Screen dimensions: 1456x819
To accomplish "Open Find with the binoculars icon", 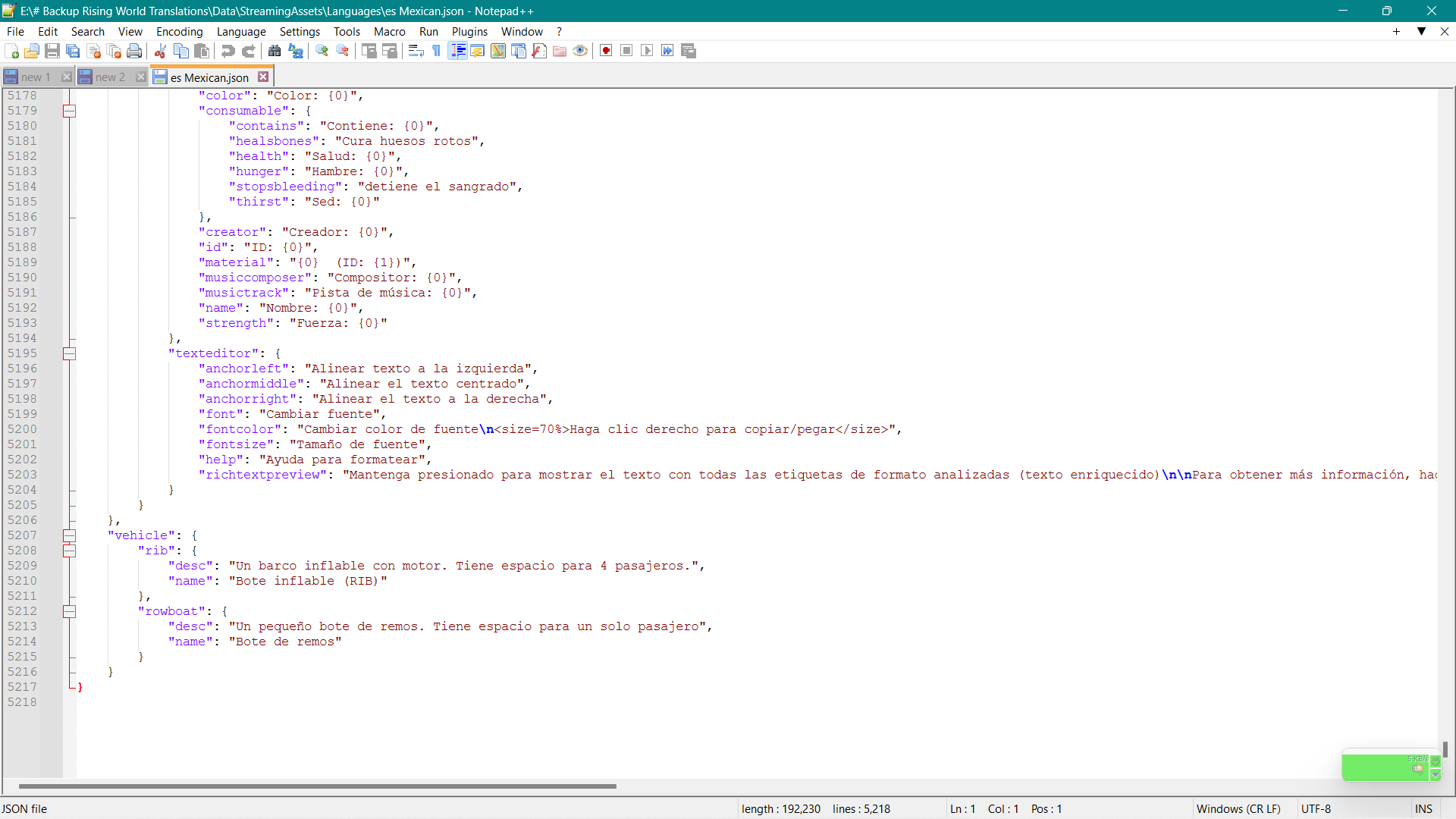I will (275, 51).
